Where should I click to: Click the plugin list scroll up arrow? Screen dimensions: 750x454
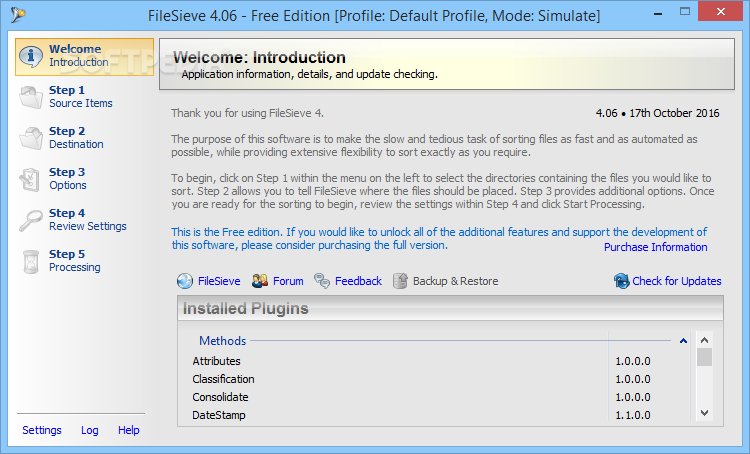pos(704,340)
